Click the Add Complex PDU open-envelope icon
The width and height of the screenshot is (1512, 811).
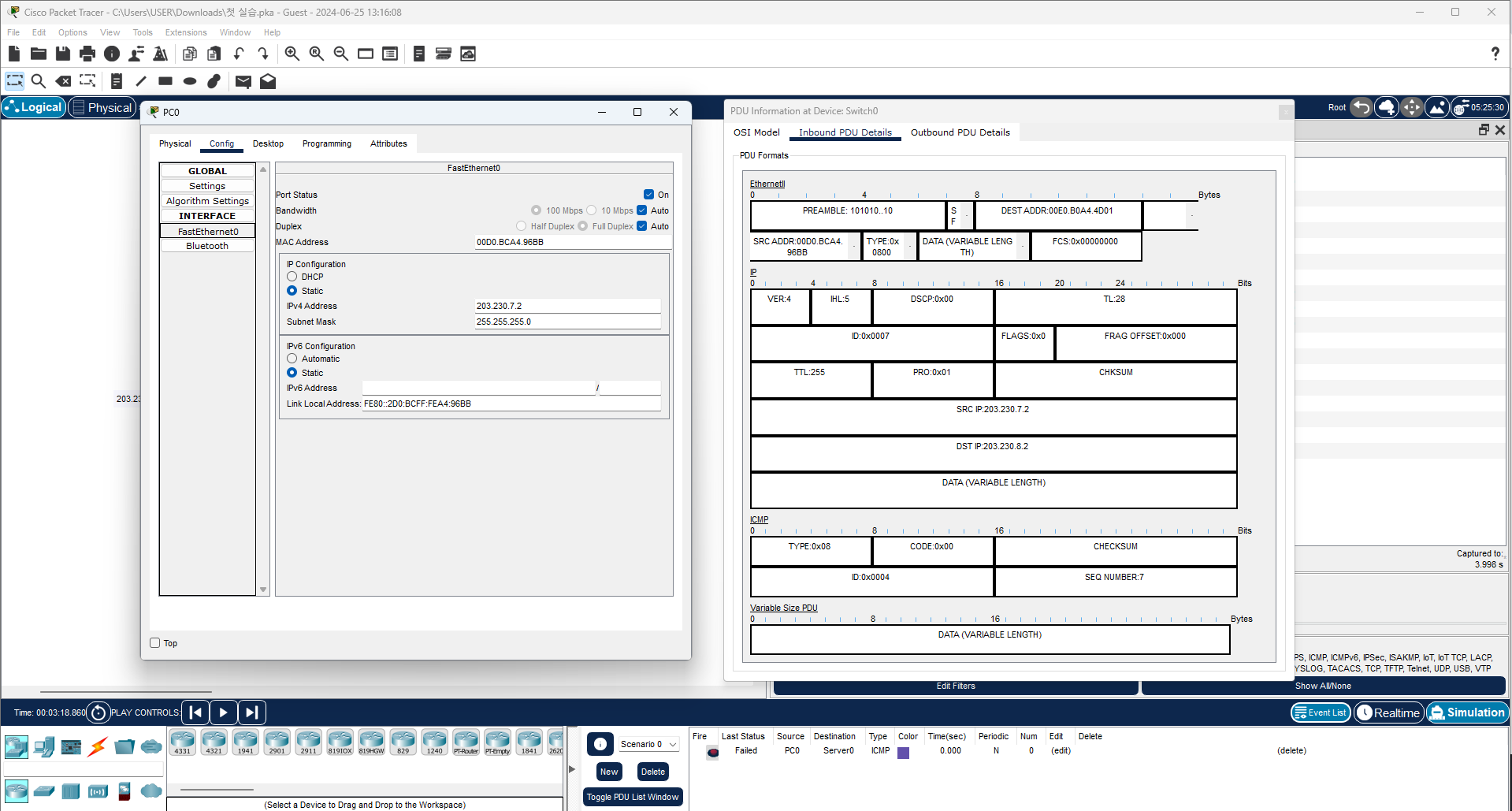(x=268, y=81)
